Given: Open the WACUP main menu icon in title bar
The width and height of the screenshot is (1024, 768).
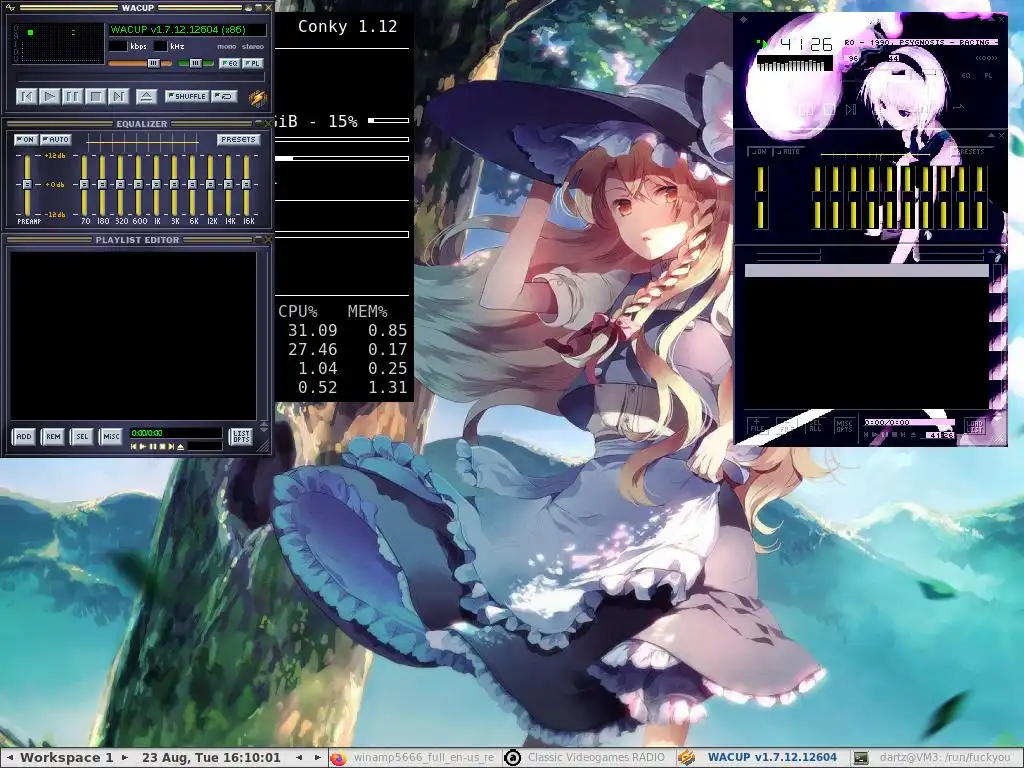Looking at the screenshot, I should [x=10, y=8].
